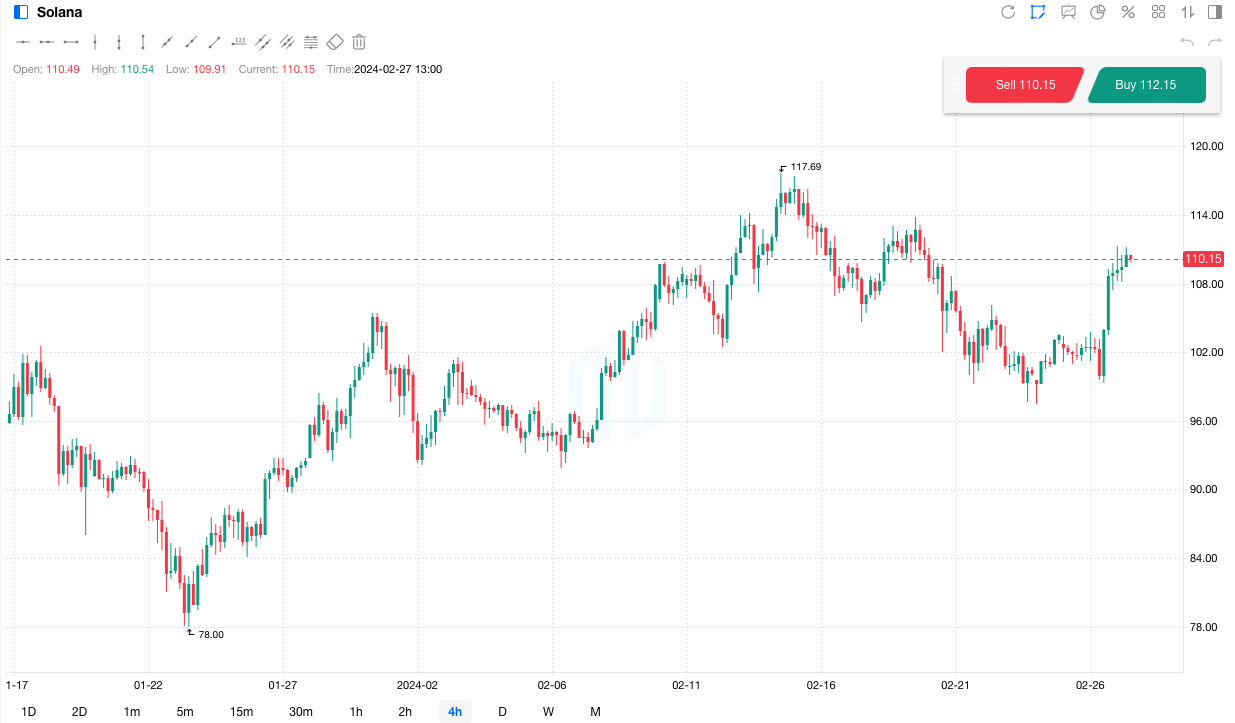Image resolution: width=1235 pixels, height=723 pixels.
Task: Refresh the chart with the reload icon
Action: [1008, 12]
